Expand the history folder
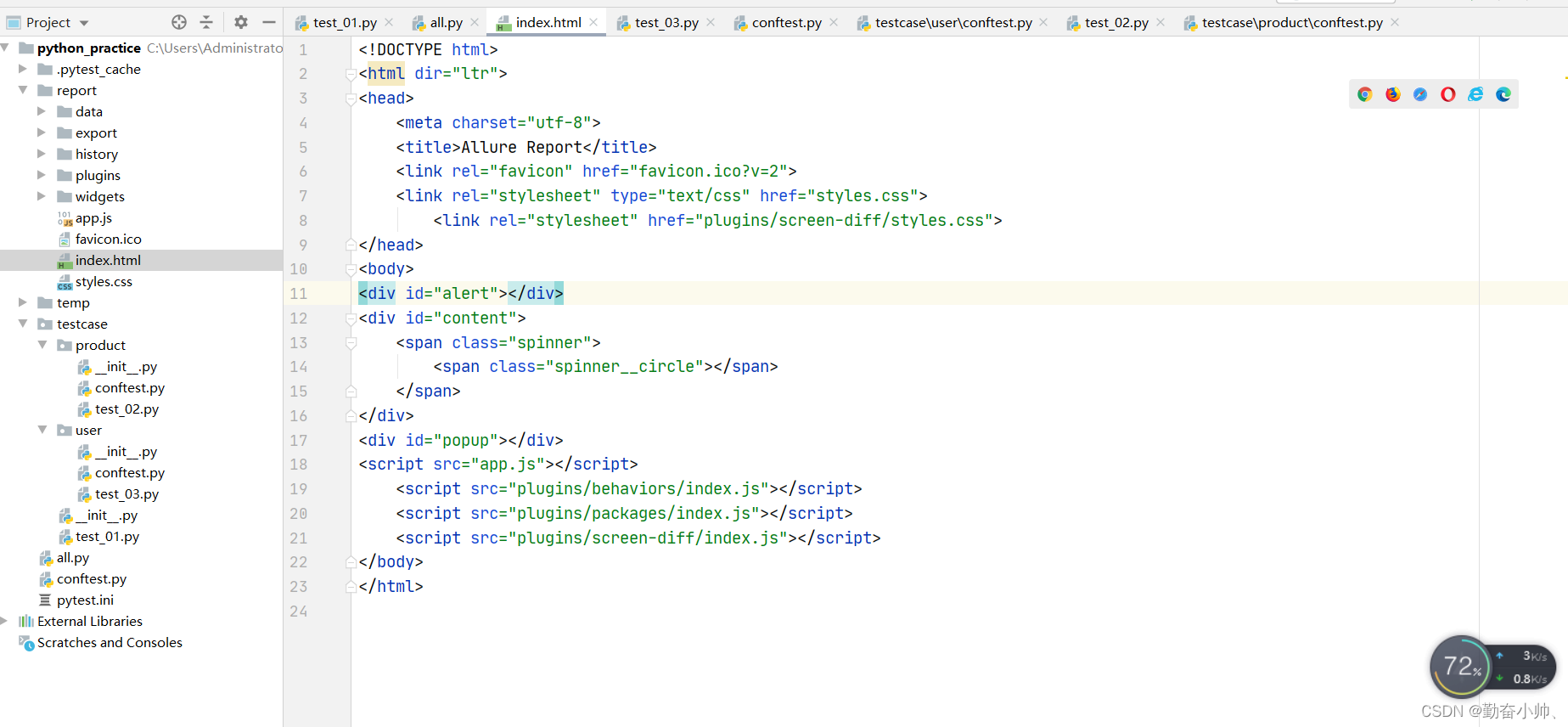Image resolution: width=1568 pixels, height=727 pixels. [42, 154]
